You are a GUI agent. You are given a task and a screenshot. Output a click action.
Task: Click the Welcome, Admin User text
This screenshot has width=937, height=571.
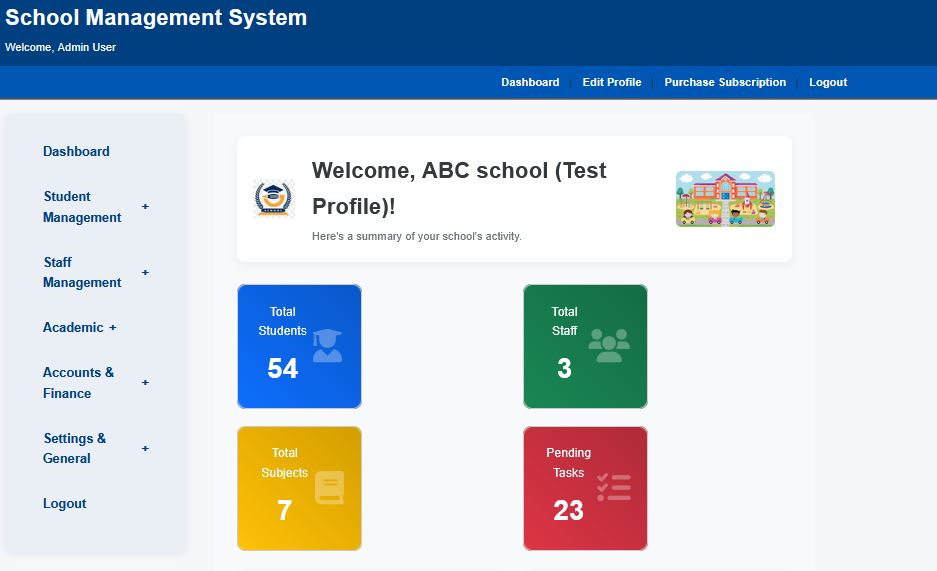coord(60,47)
